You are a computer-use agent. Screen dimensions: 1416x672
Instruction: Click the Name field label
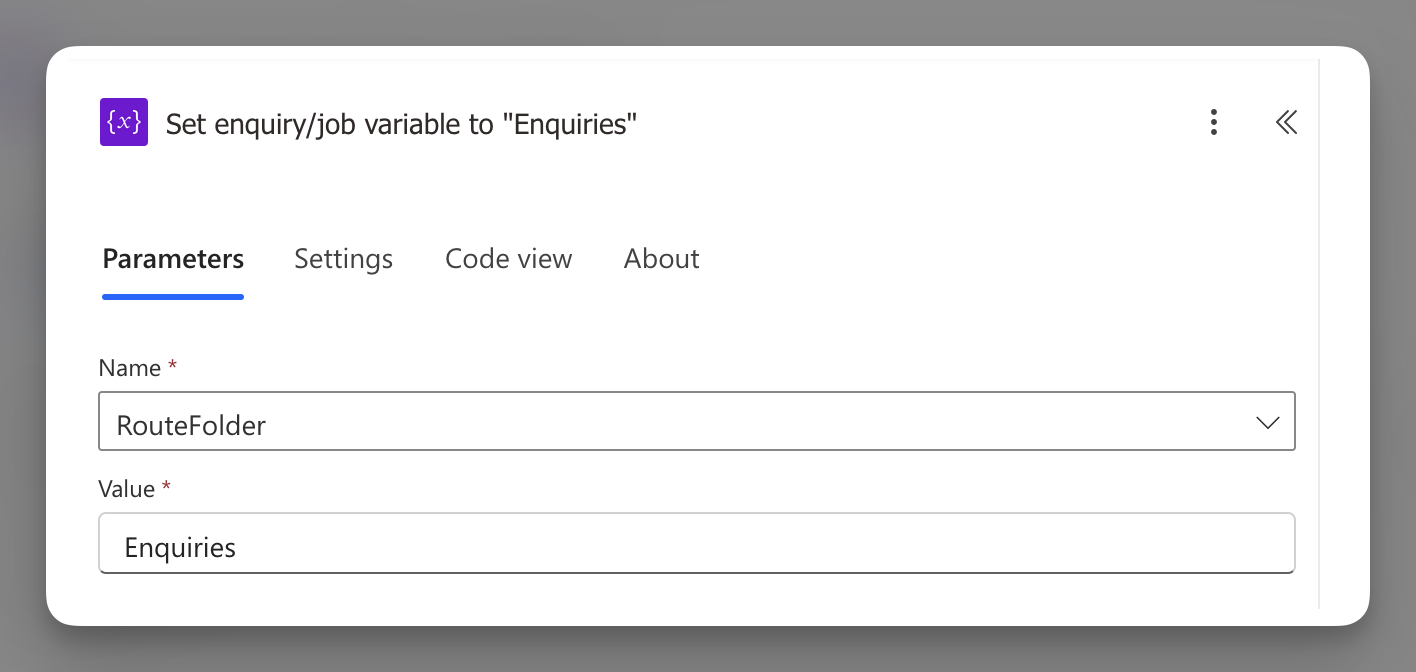130,368
